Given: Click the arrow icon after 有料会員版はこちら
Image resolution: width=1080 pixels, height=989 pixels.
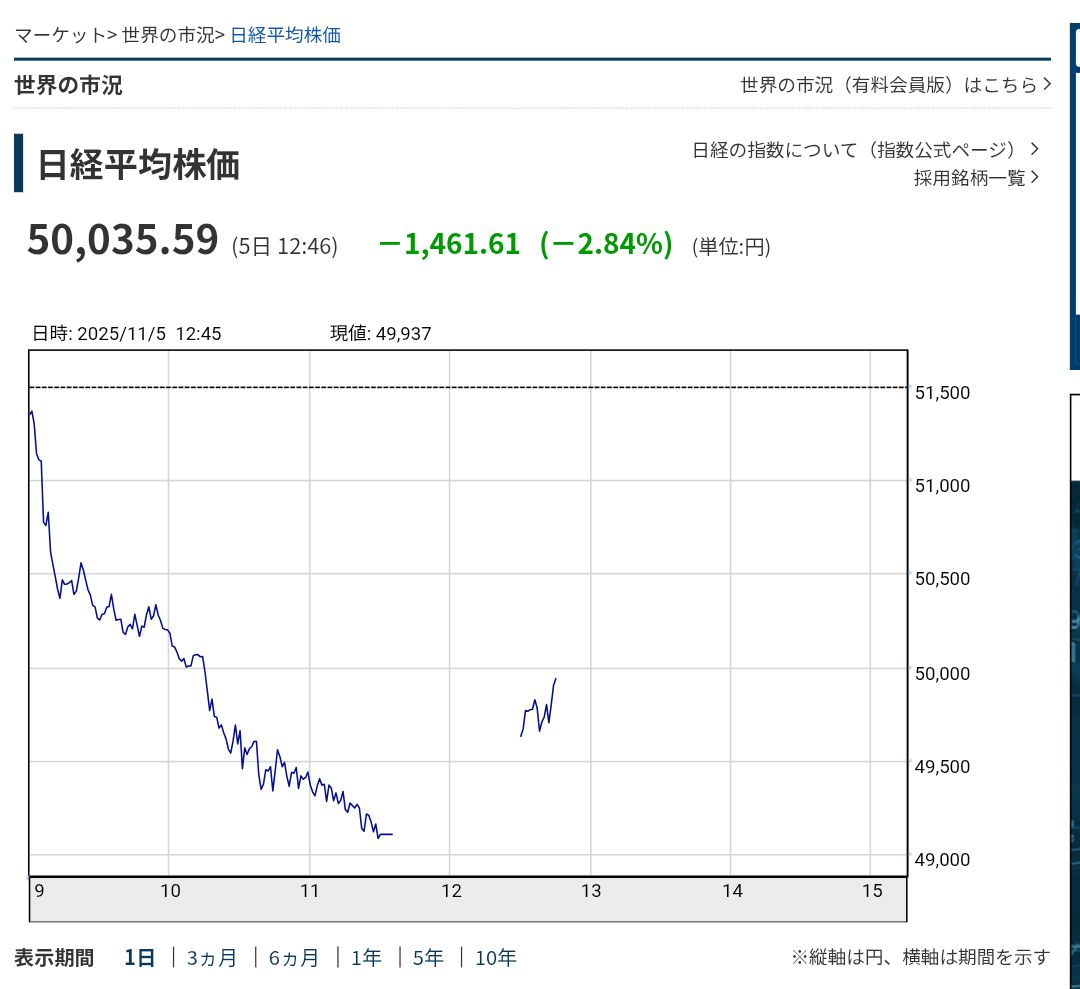Looking at the screenshot, I should [x=1046, y=85].
